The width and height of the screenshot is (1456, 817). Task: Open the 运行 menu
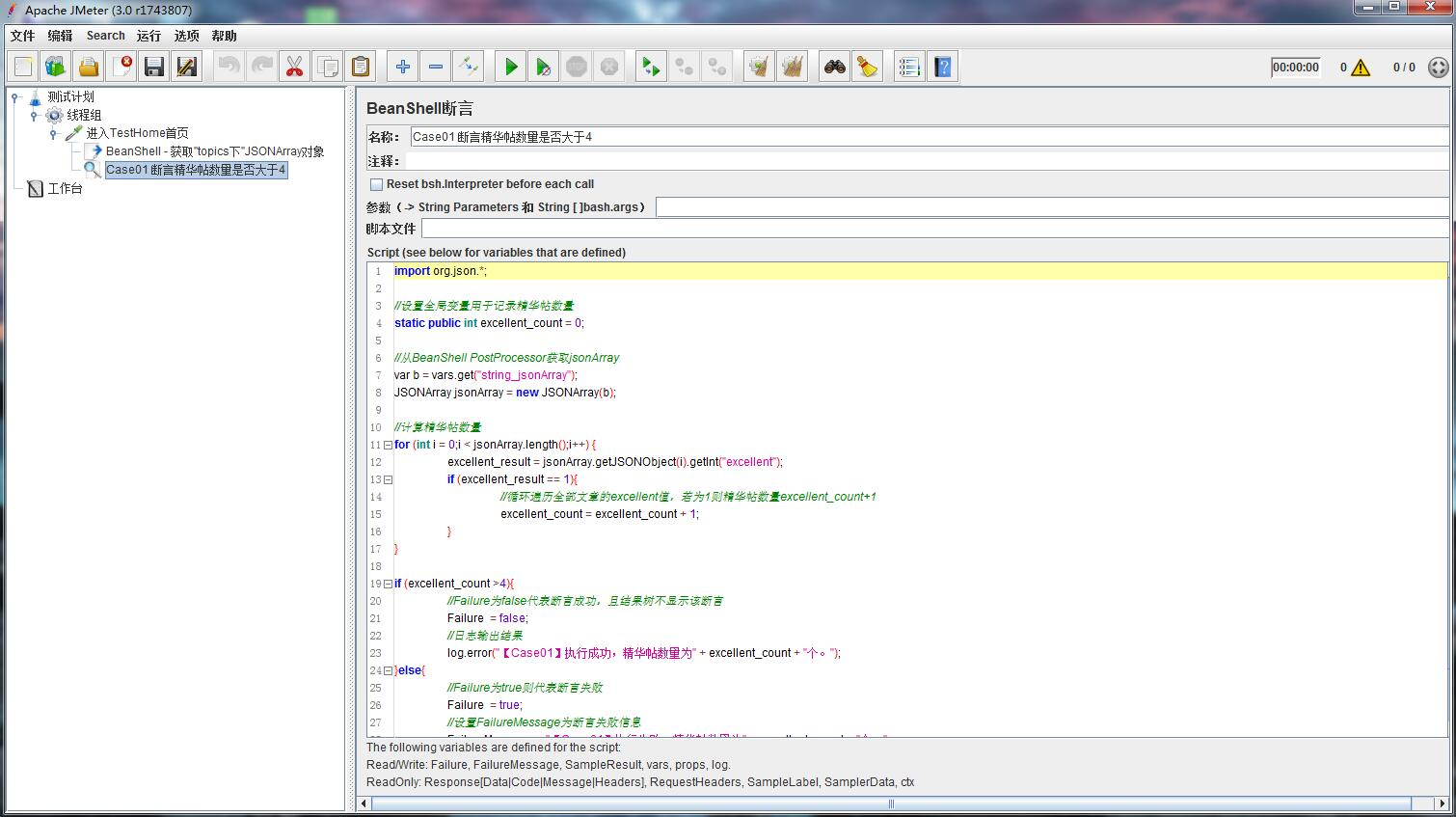148,36
